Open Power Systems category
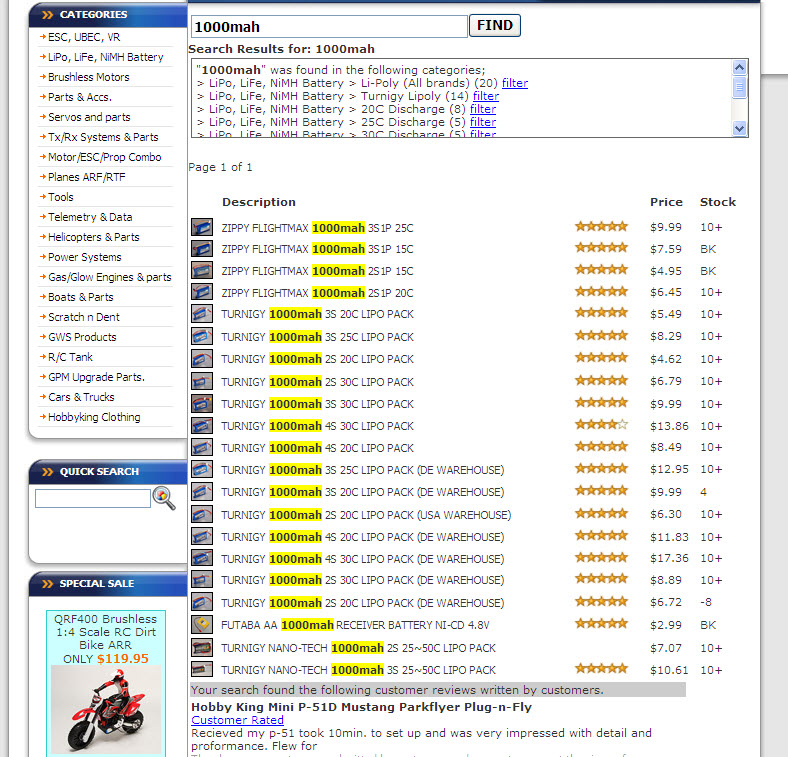788x757 pixels. click(x=84, y=257)
